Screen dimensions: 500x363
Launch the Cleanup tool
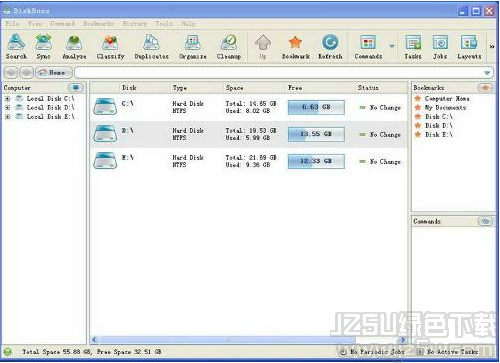(229, 47)
